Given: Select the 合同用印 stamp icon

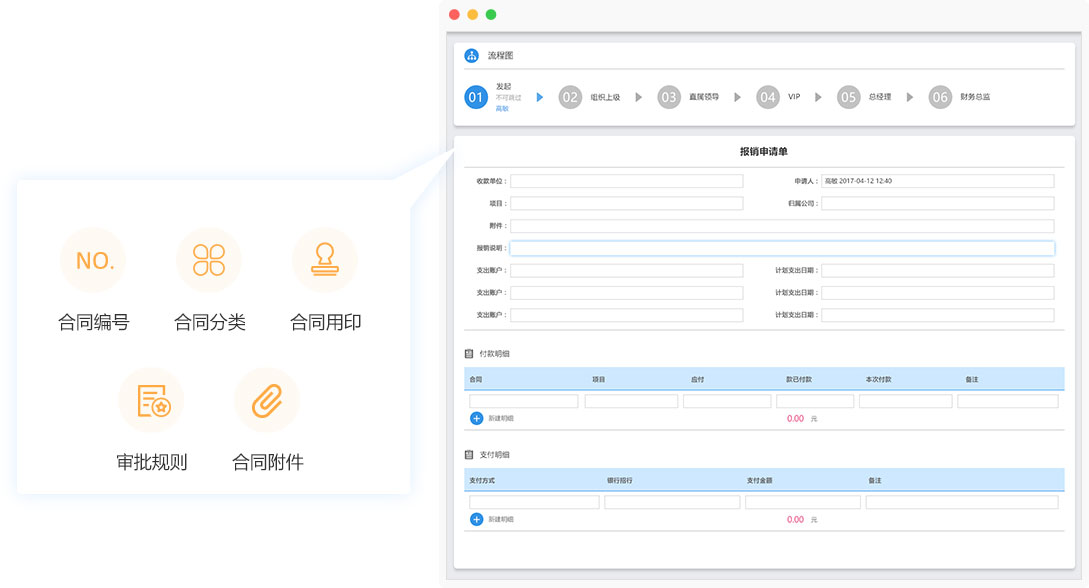Looking at the screenshot, I should click(324, 261).
